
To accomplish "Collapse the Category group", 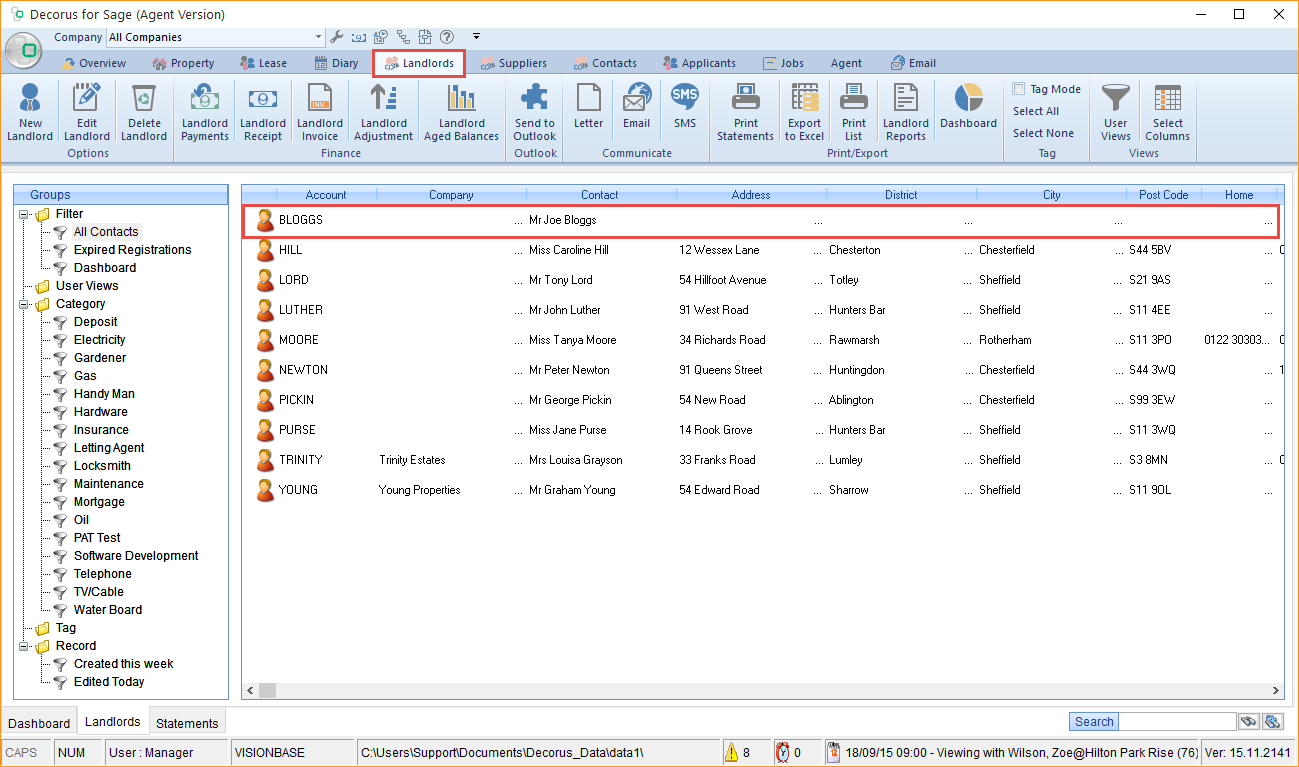I will (24, 304).
